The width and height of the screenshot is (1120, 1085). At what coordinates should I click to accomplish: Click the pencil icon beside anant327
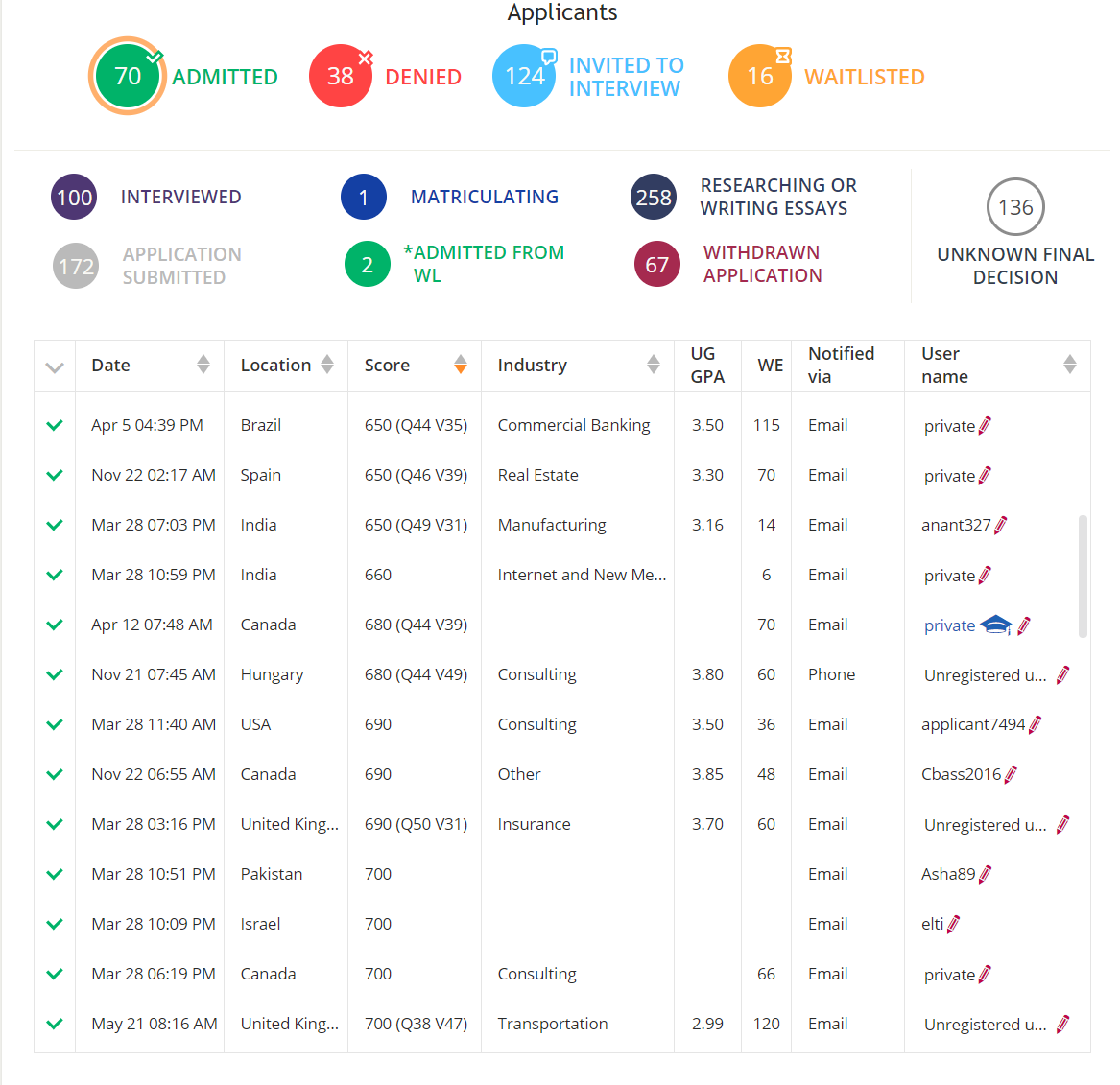(1001, 525)
